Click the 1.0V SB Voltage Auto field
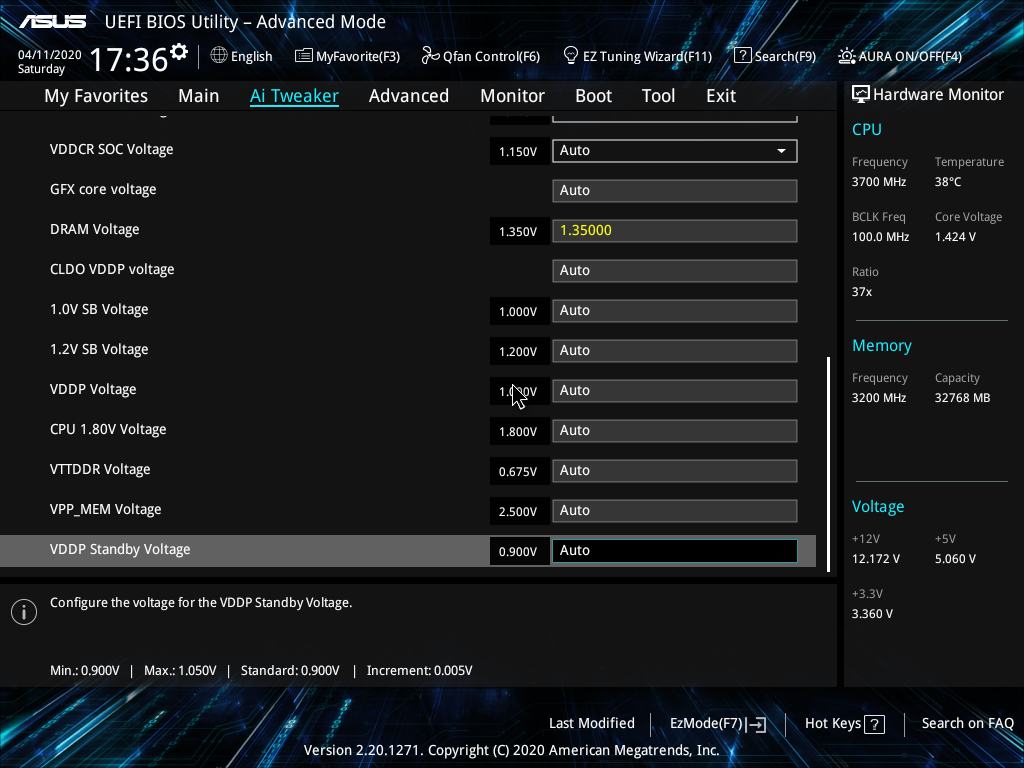Screen dimensions: 1024x768 675,311
